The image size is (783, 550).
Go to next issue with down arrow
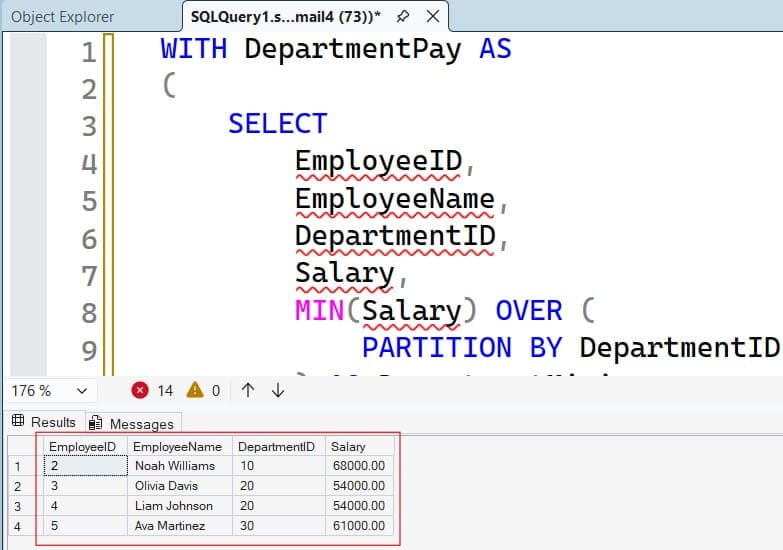tap(278, 390)
